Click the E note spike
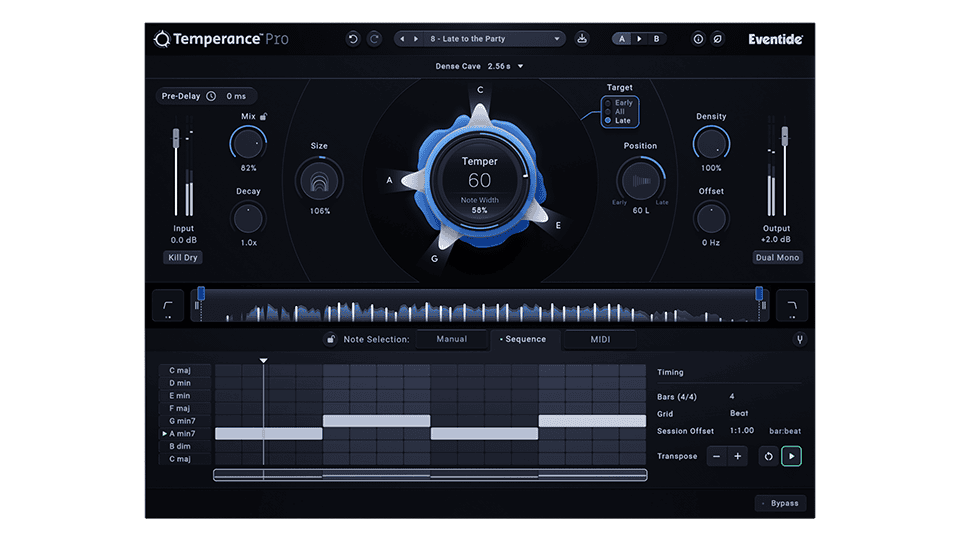The width and height of the screenshot is (960, 540). coord(538,212)
